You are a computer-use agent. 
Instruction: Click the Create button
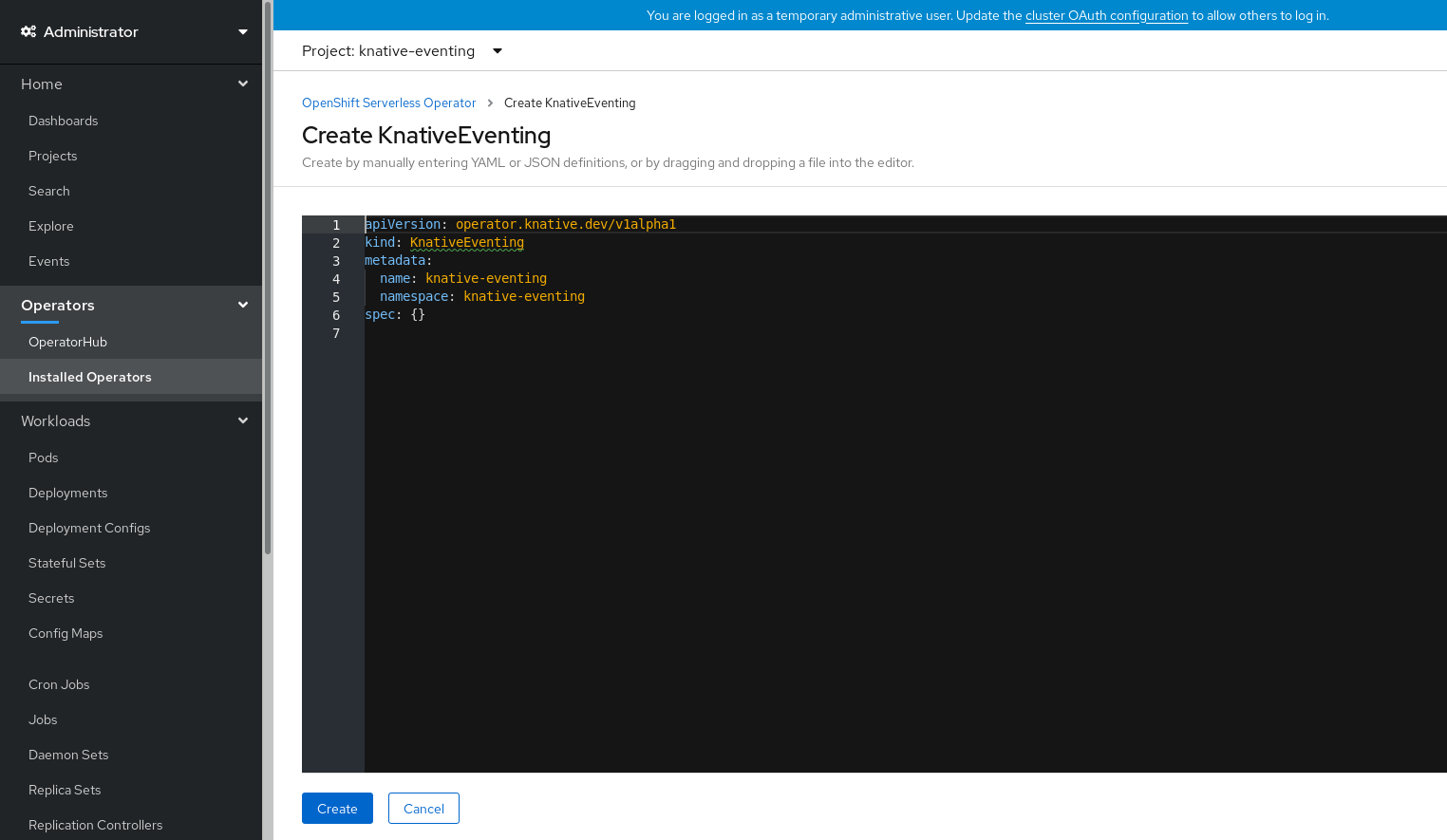click(x=337, y=809)
